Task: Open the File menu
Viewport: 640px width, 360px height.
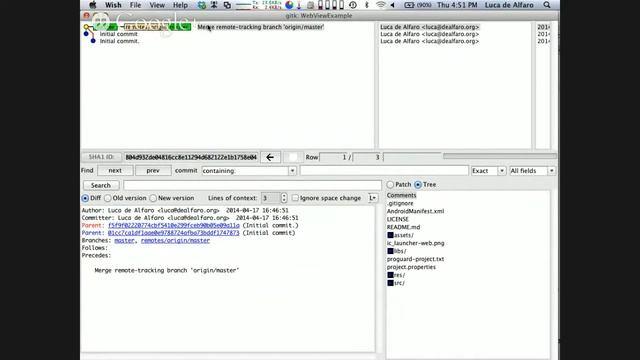Action: click(x=135, y=5)
